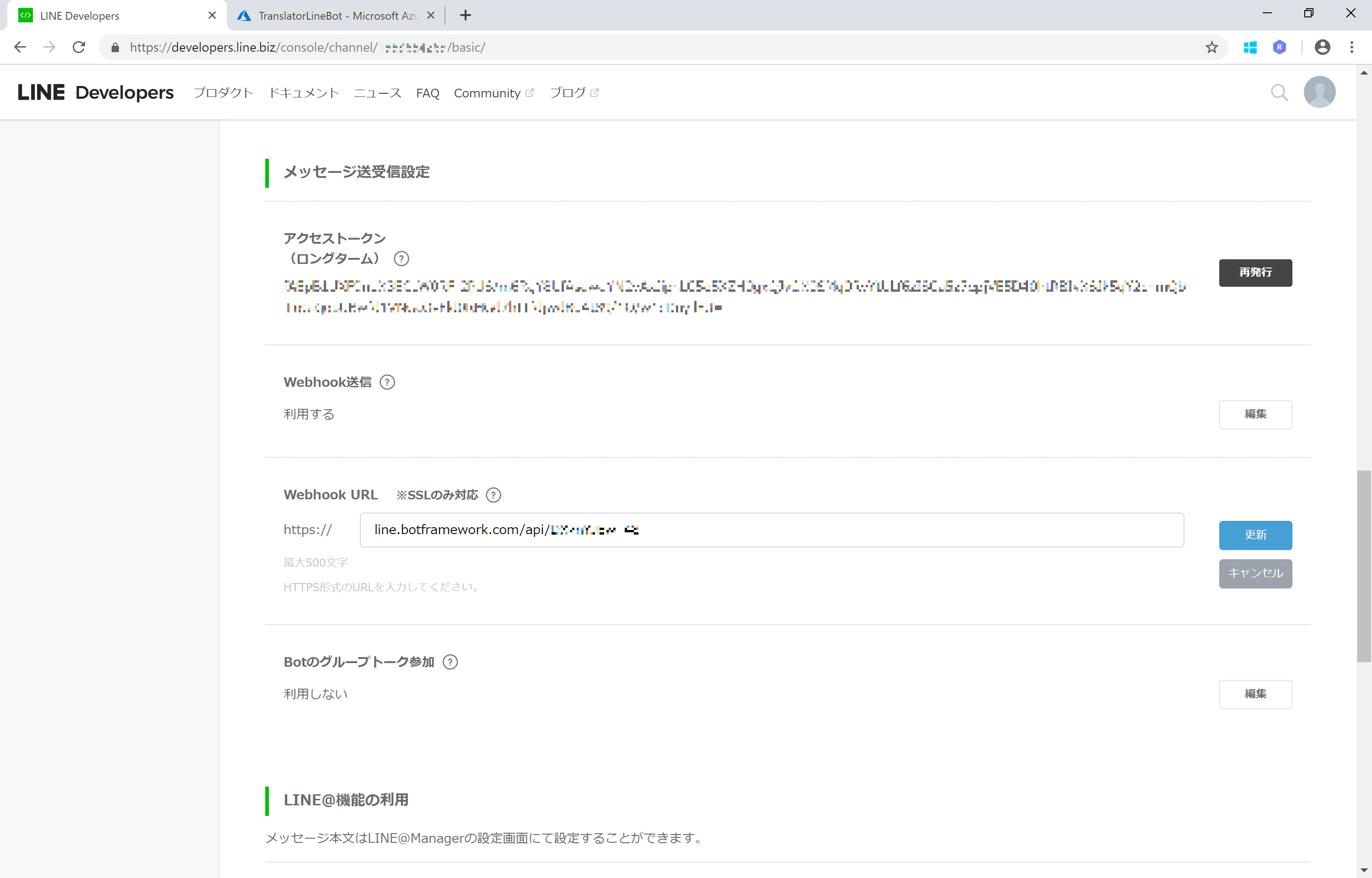Click the scrollbar up arrow

(1364, 73)
